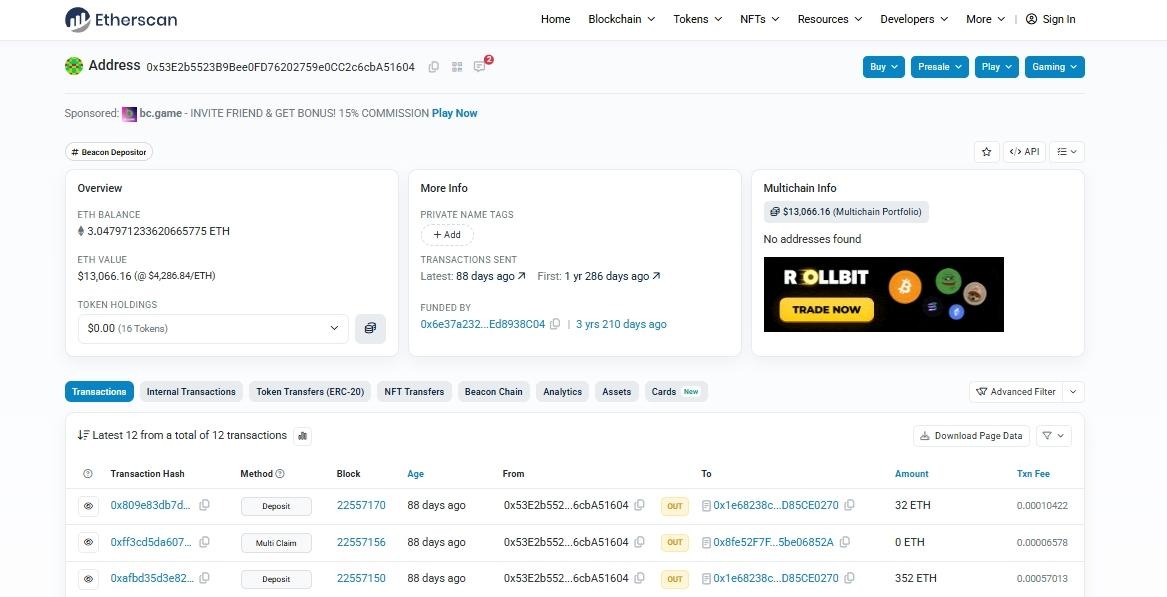1167x597 pixels.
Task: Copy the funded by address
Action: click(x=555, y=323)
